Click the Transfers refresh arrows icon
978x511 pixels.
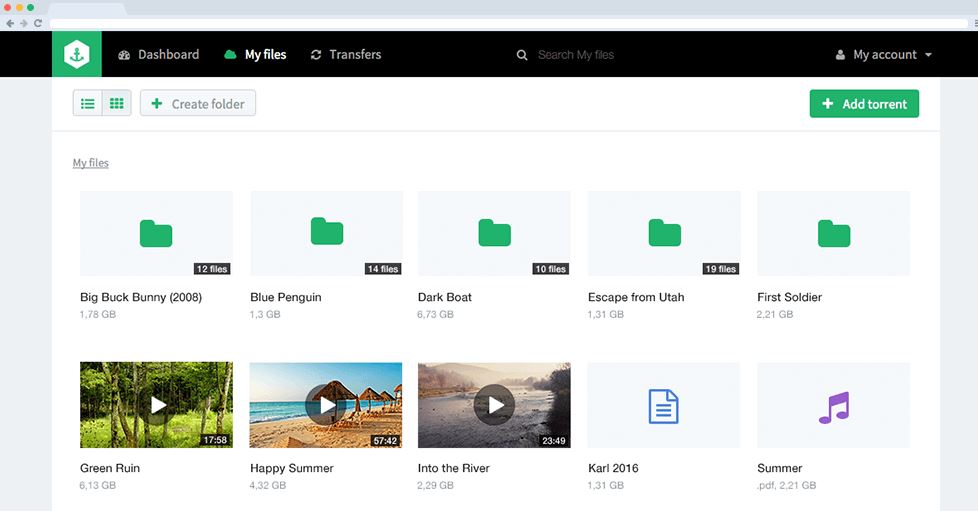click(x=316, y=55)
